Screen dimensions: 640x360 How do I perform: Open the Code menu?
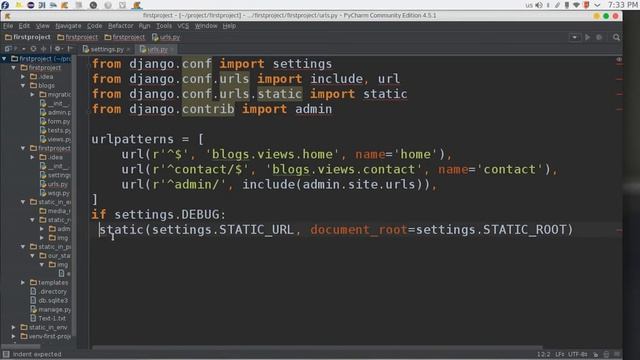(94, 26)
